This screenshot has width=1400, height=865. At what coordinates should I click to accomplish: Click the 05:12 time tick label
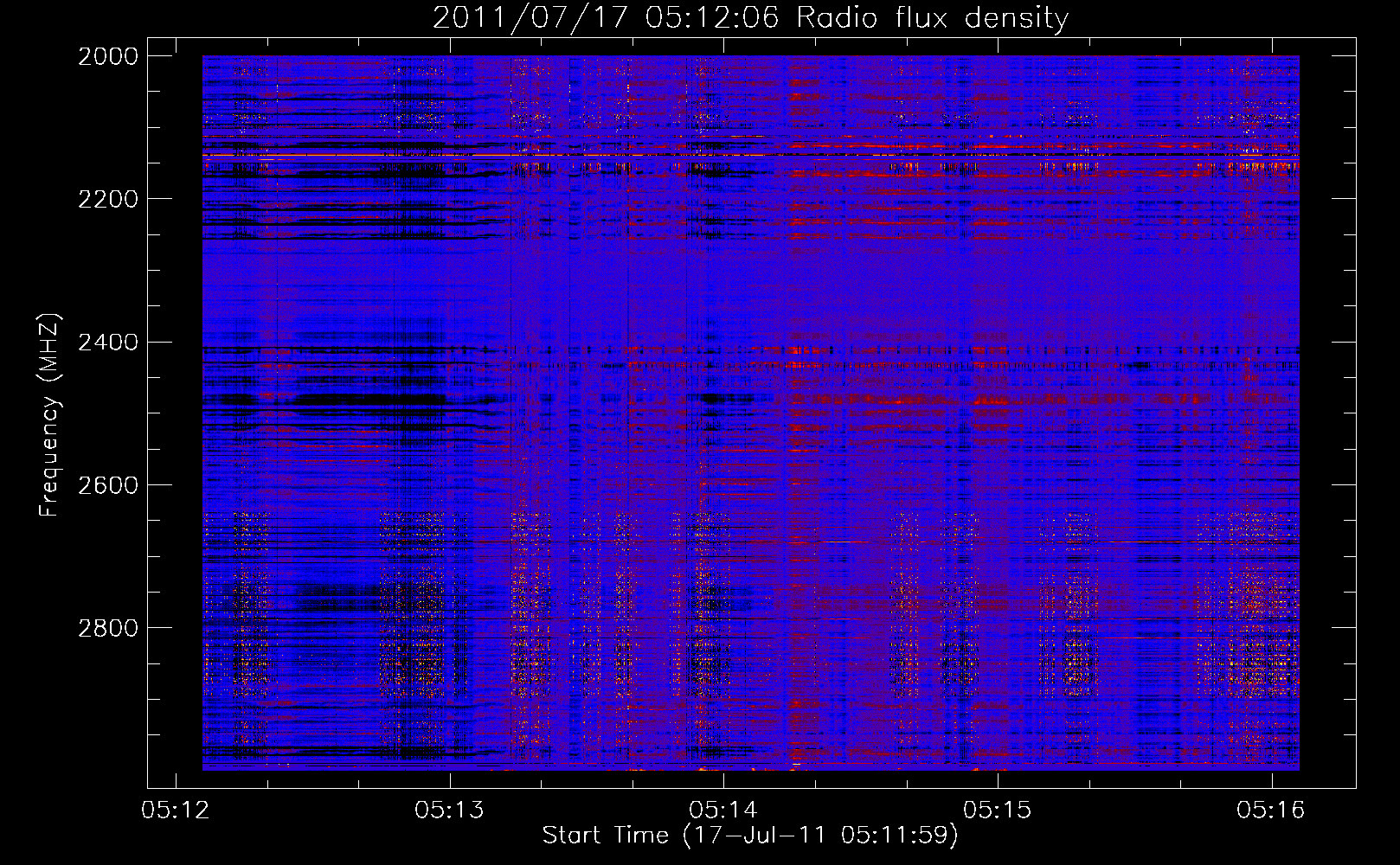176,811
